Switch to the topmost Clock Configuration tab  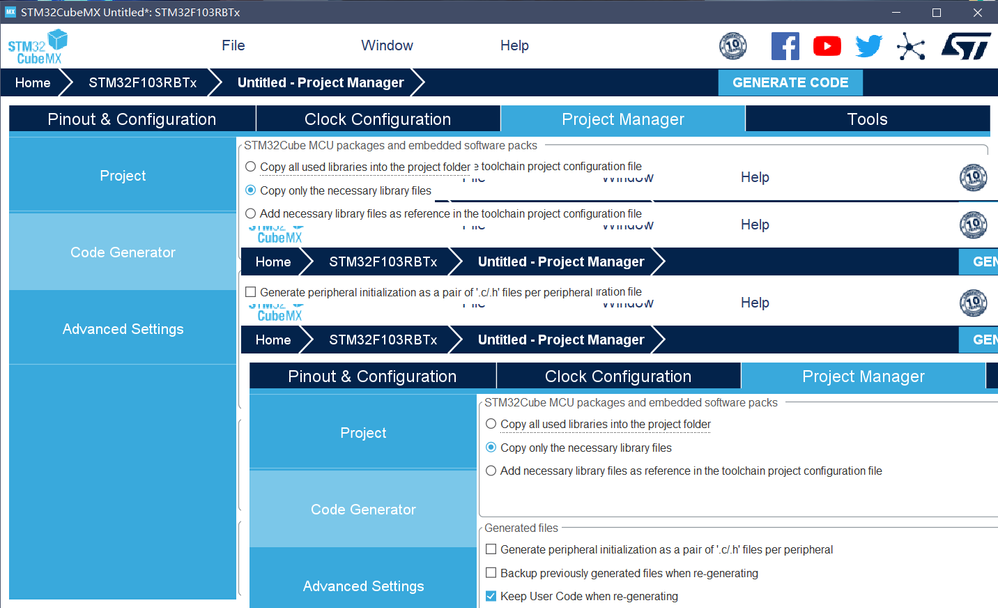click(x=377, y=119)
